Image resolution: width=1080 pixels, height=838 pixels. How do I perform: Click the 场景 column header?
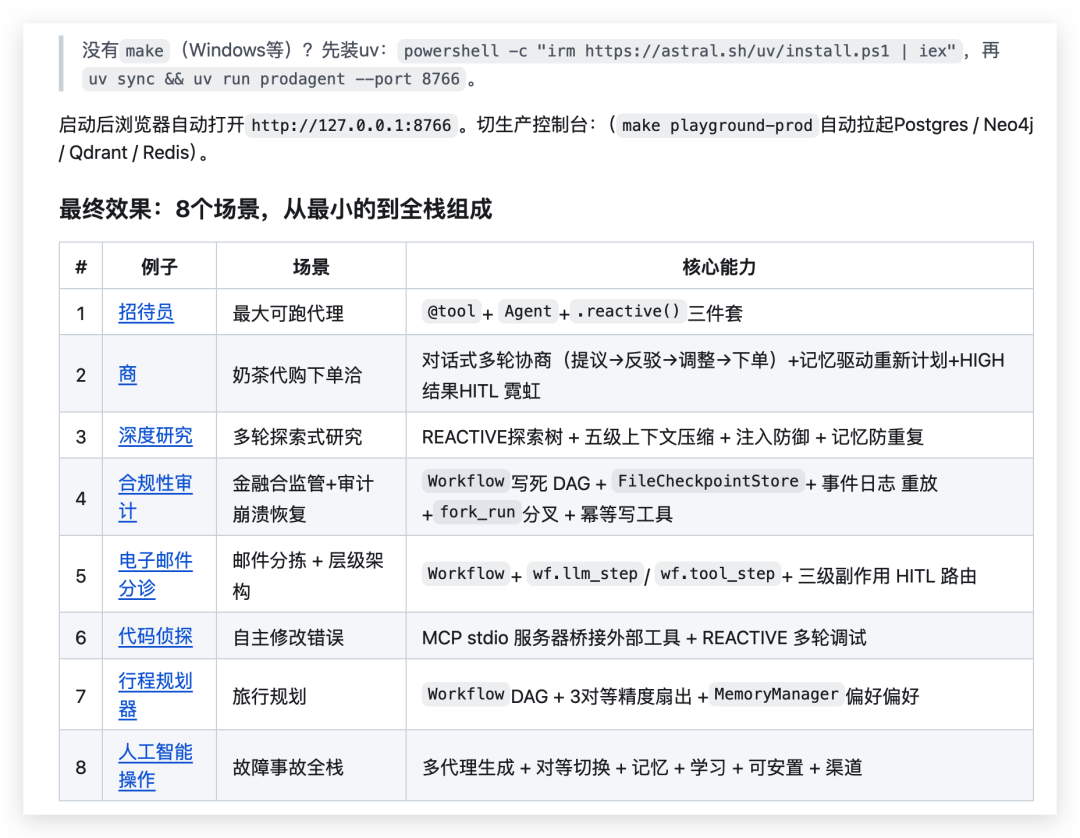coord(311,266)
